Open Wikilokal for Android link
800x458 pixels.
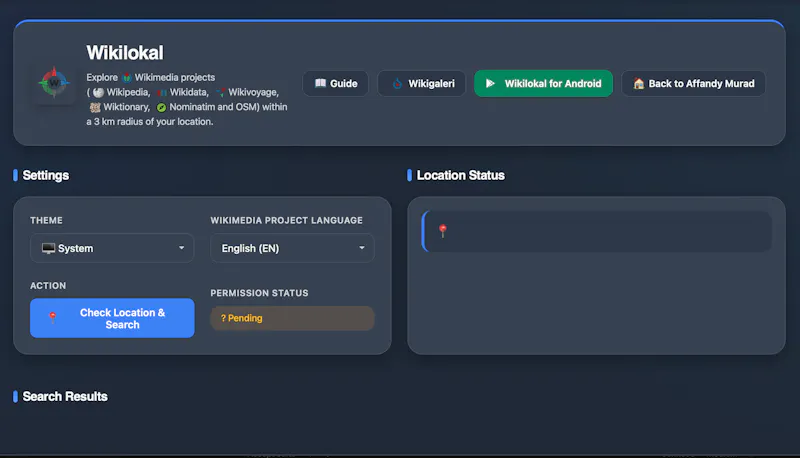(543, 84)
